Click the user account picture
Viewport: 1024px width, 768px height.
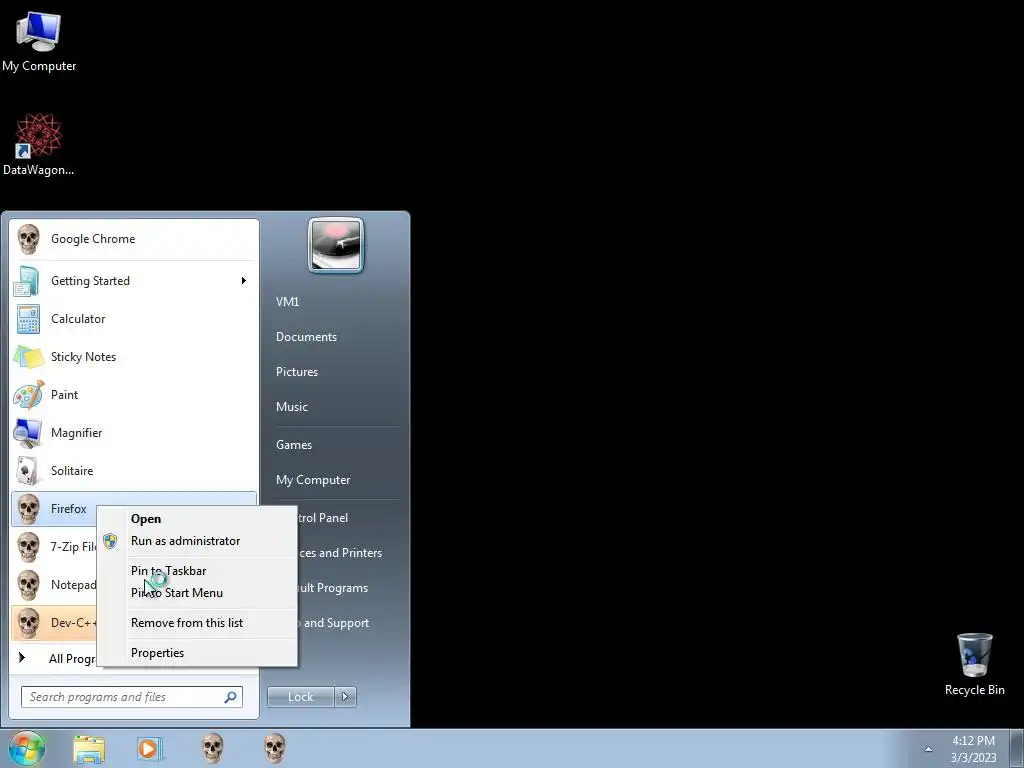(x=336, y=245)
